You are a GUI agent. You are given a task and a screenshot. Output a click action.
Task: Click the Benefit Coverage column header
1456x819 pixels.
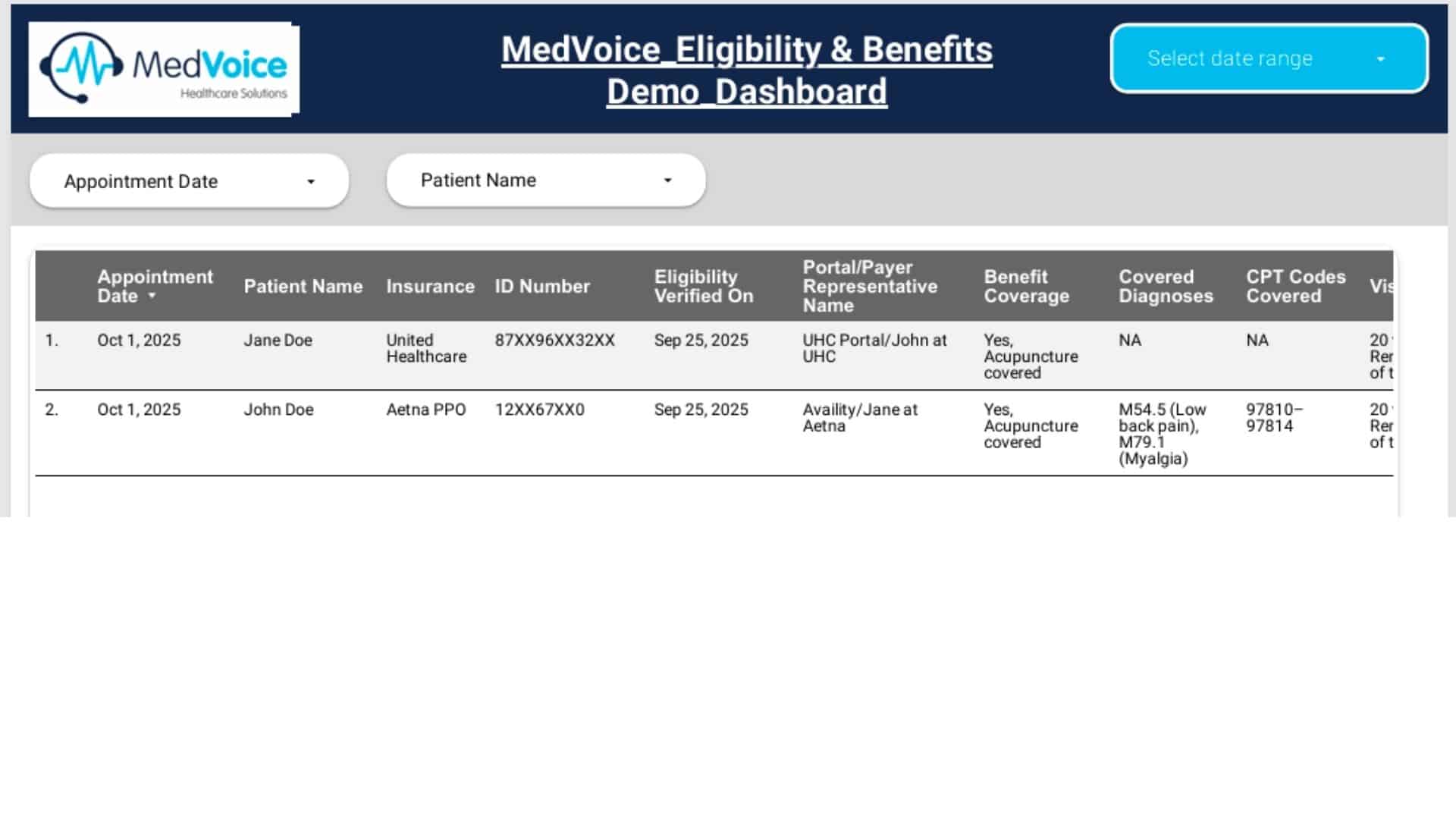point(1027,286)
